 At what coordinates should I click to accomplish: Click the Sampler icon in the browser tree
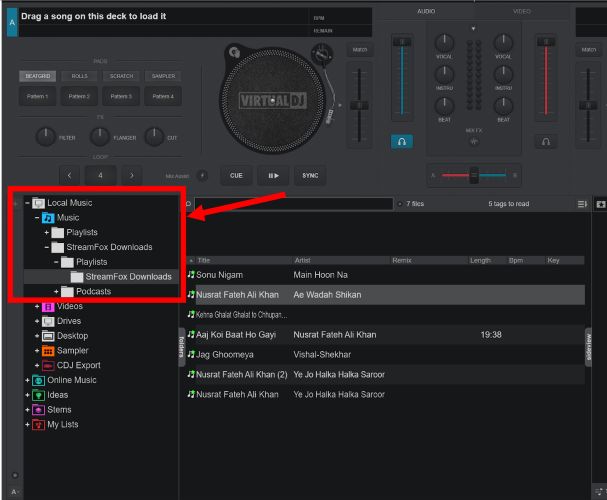point(47,351)
